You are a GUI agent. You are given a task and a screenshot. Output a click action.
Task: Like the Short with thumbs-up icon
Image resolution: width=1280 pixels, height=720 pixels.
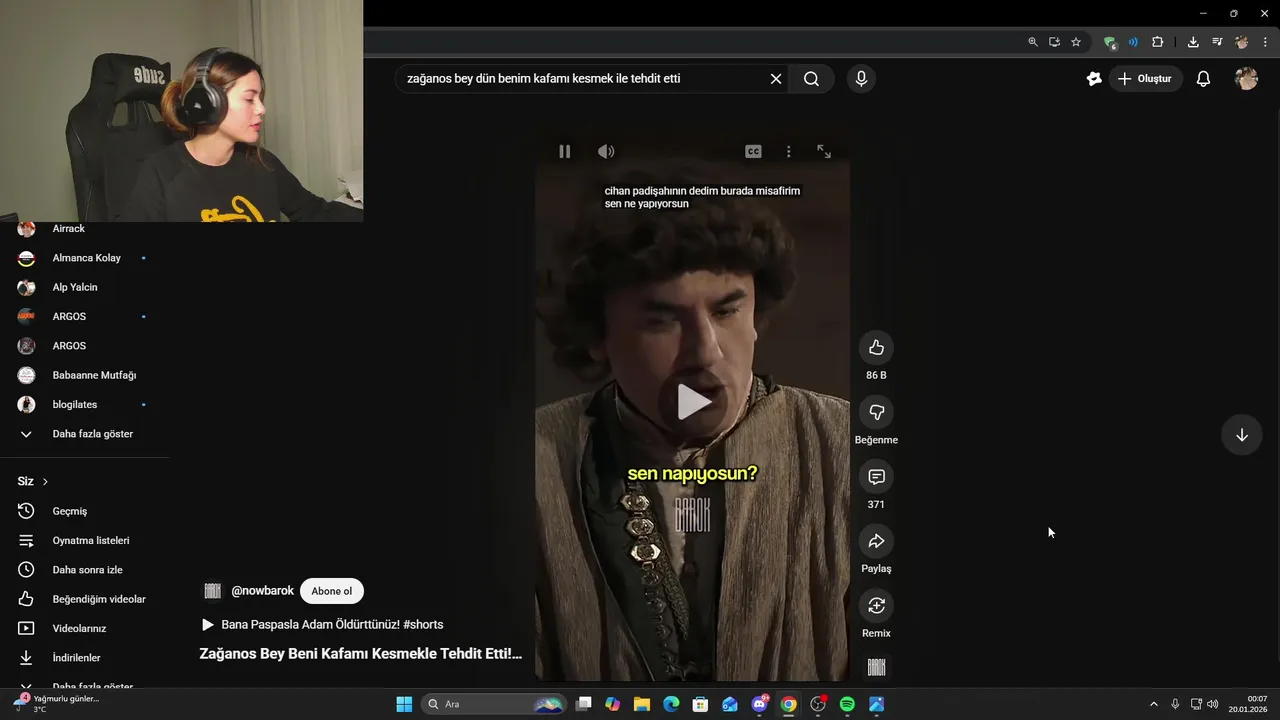[x=876, y=348]
